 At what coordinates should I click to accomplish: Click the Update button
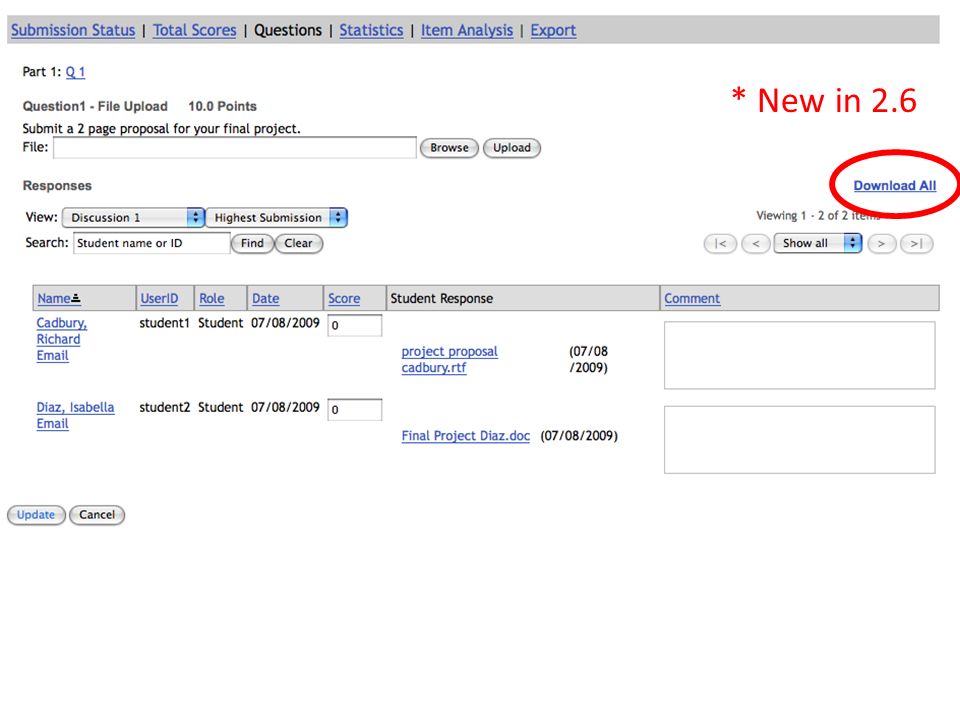36,515
